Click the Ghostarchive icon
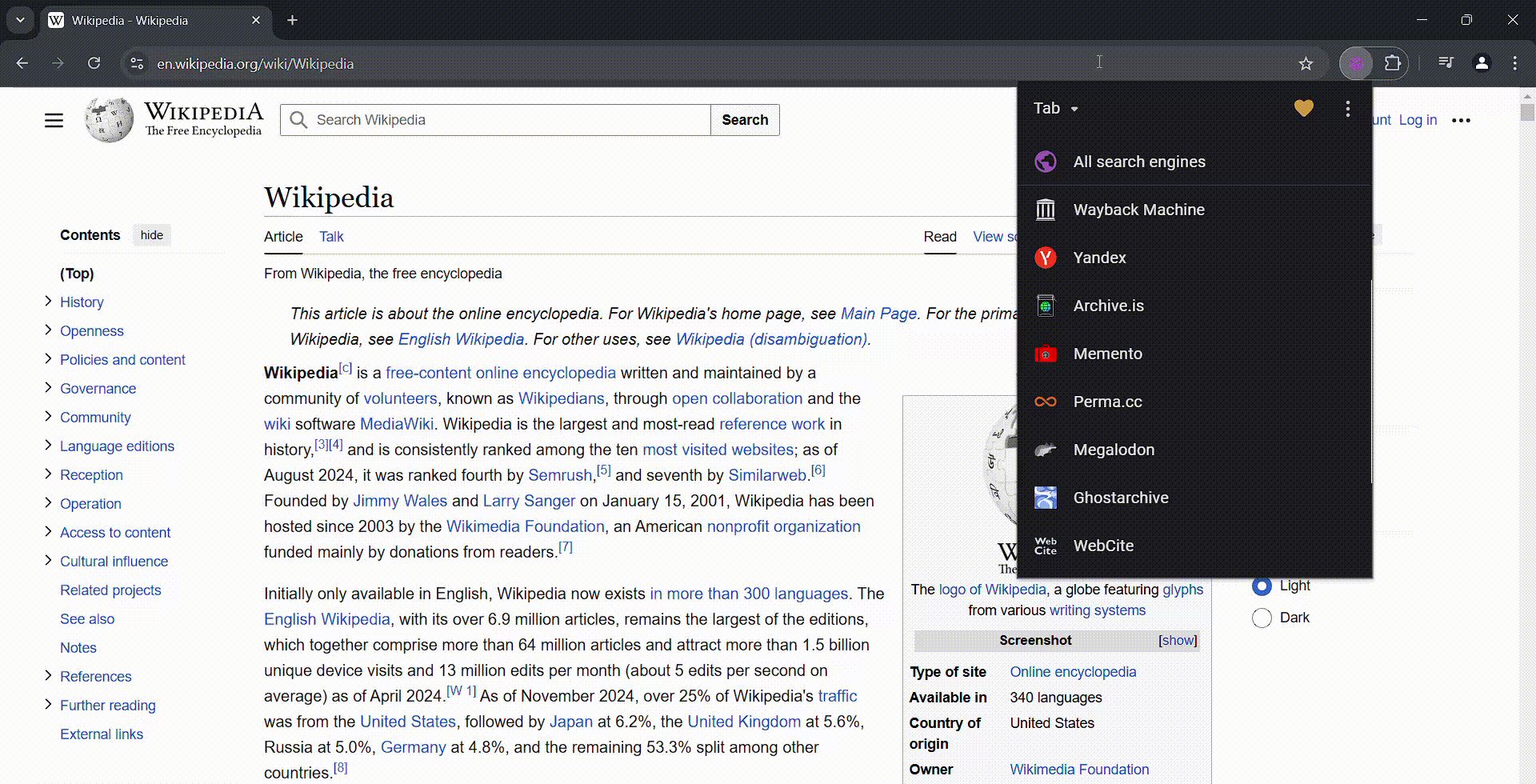 [1046, 498]
